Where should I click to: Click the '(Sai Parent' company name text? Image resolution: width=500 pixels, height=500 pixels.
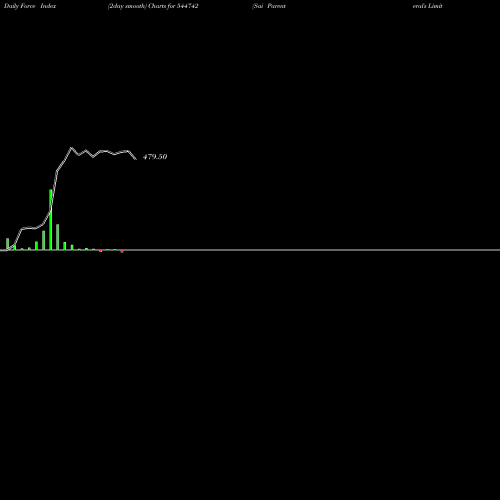coord(269,6)
